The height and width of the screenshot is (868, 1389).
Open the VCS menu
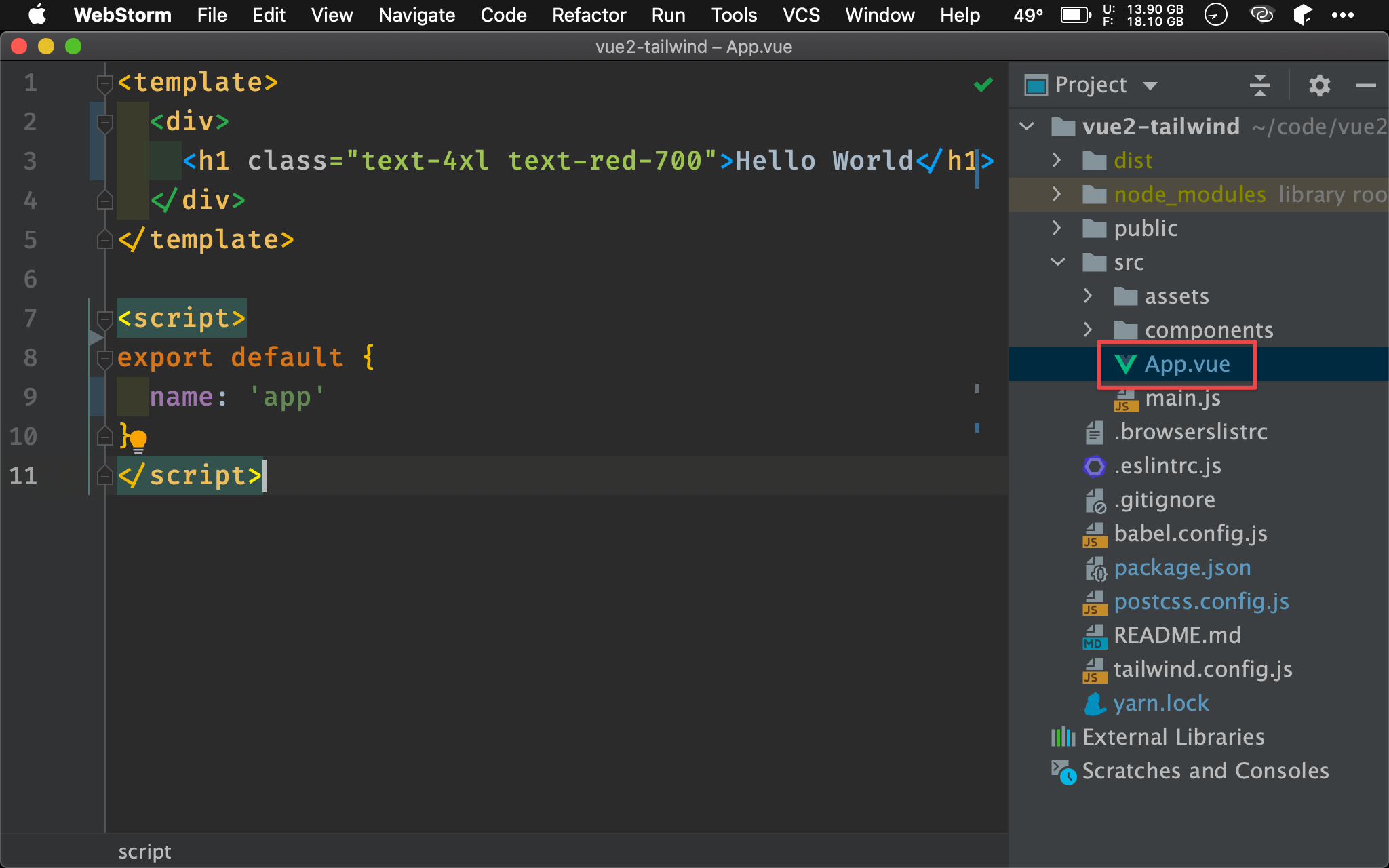[x=801, y=14]
